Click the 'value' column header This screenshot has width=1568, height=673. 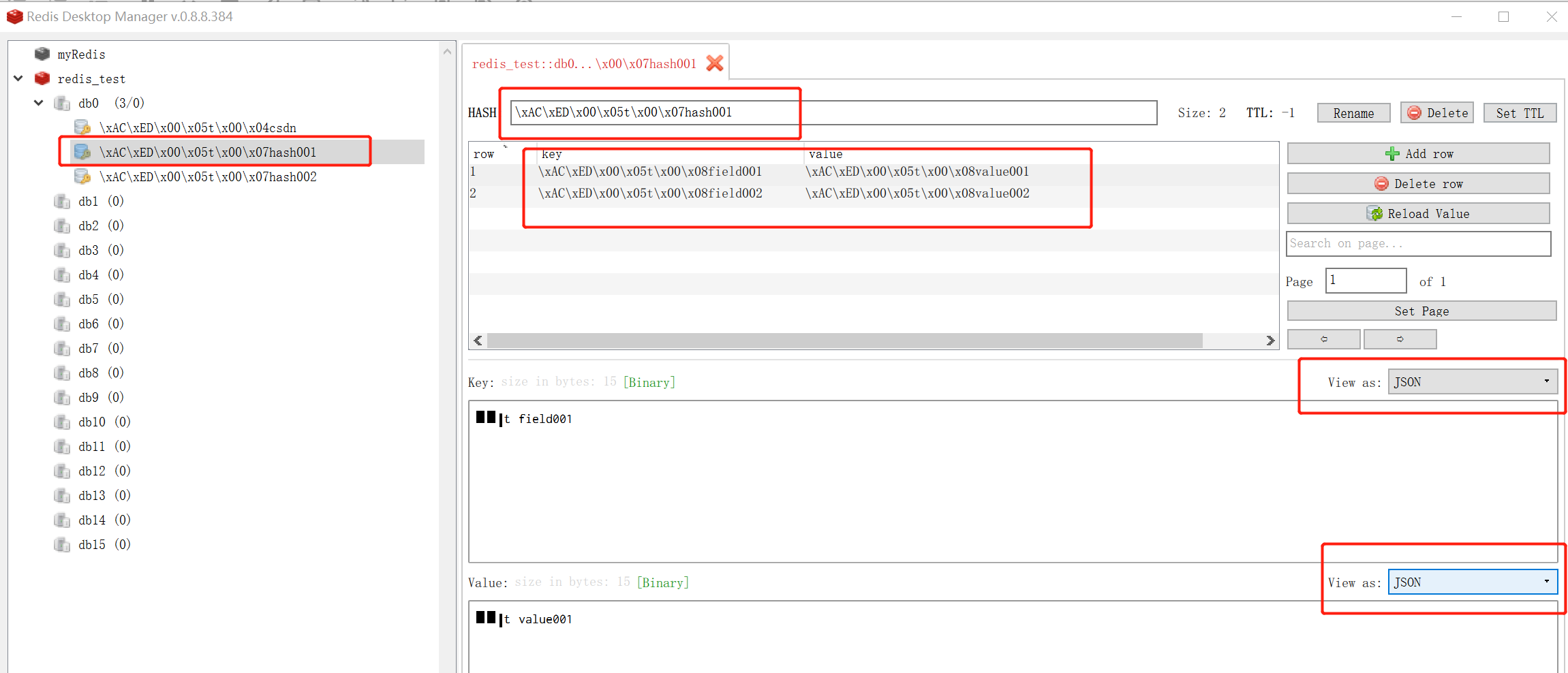tap(825, 154)
